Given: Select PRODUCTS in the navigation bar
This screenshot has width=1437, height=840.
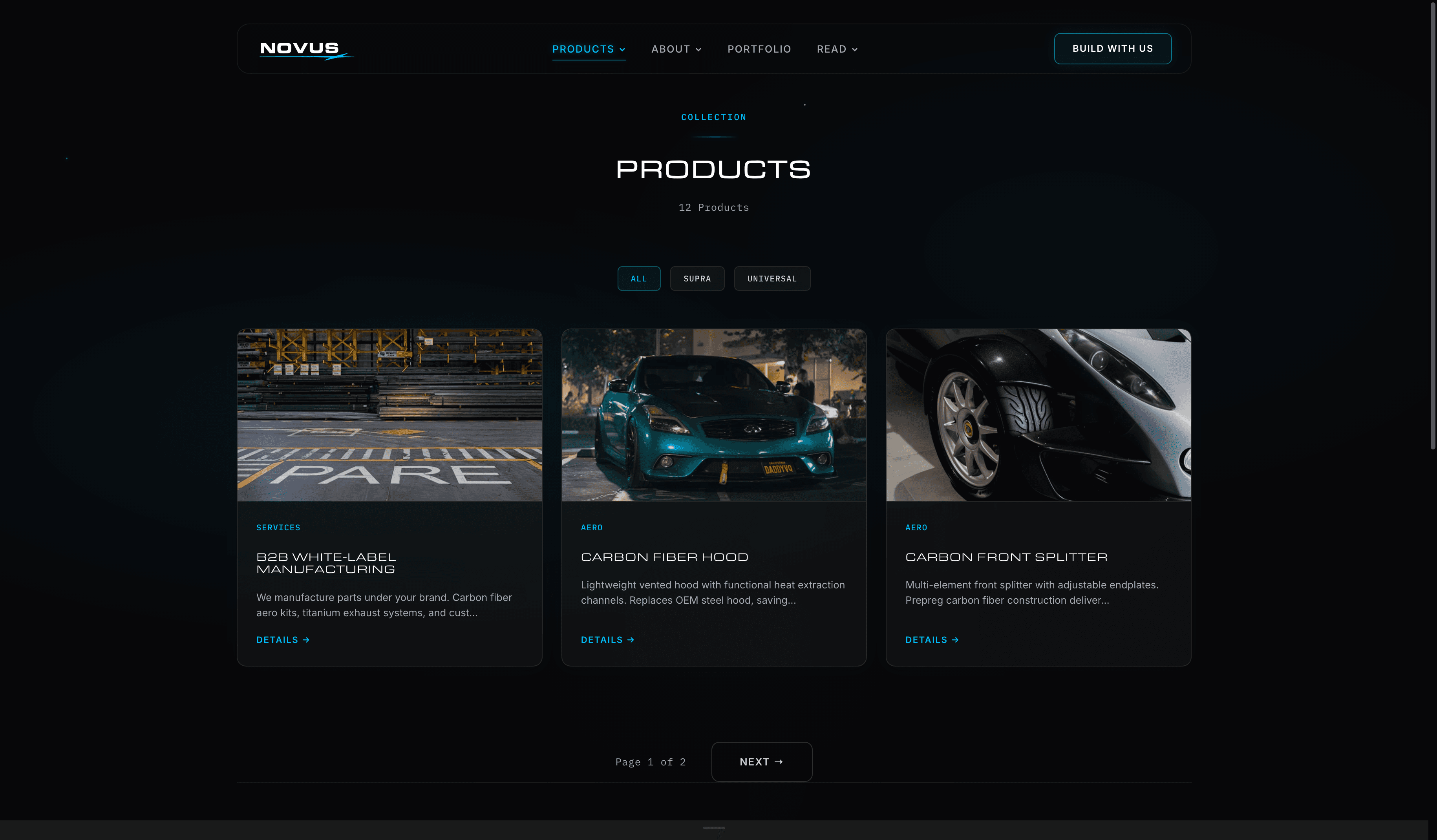Looking at the screenshot, I should point(583,49).
